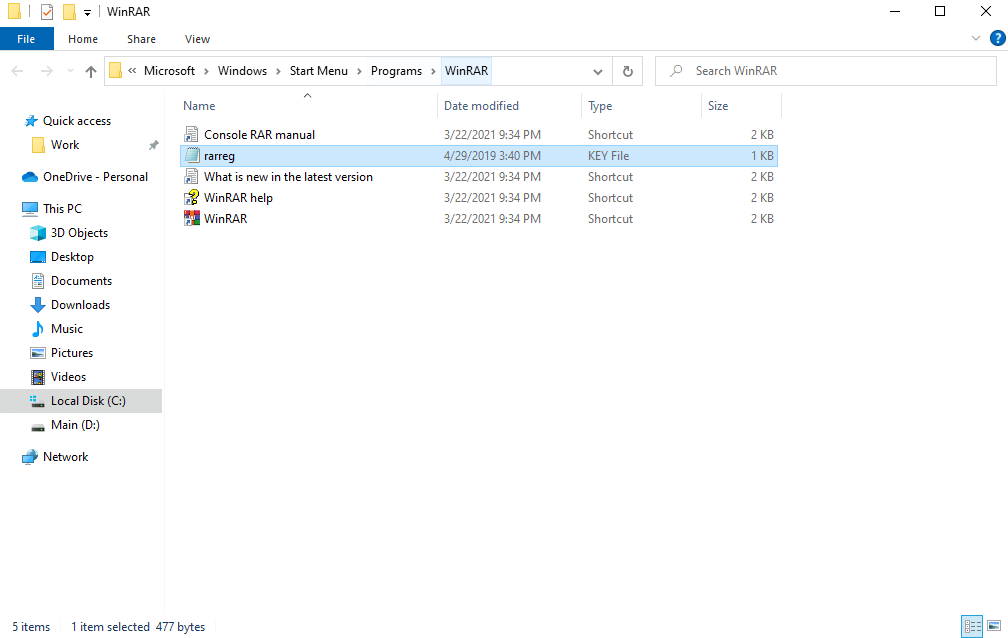Open Music folder in sidebar
The width and height of the screenshot is (1008, 638).
pyautogui.click(x=67, y=329)
